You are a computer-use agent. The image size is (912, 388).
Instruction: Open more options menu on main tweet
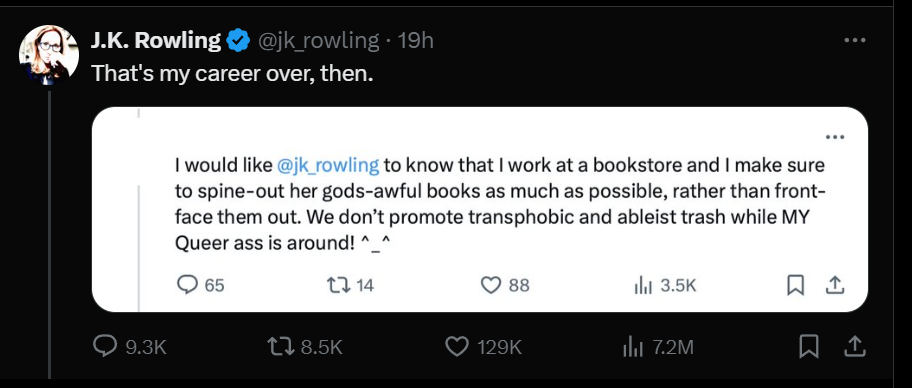pos(854,40)
